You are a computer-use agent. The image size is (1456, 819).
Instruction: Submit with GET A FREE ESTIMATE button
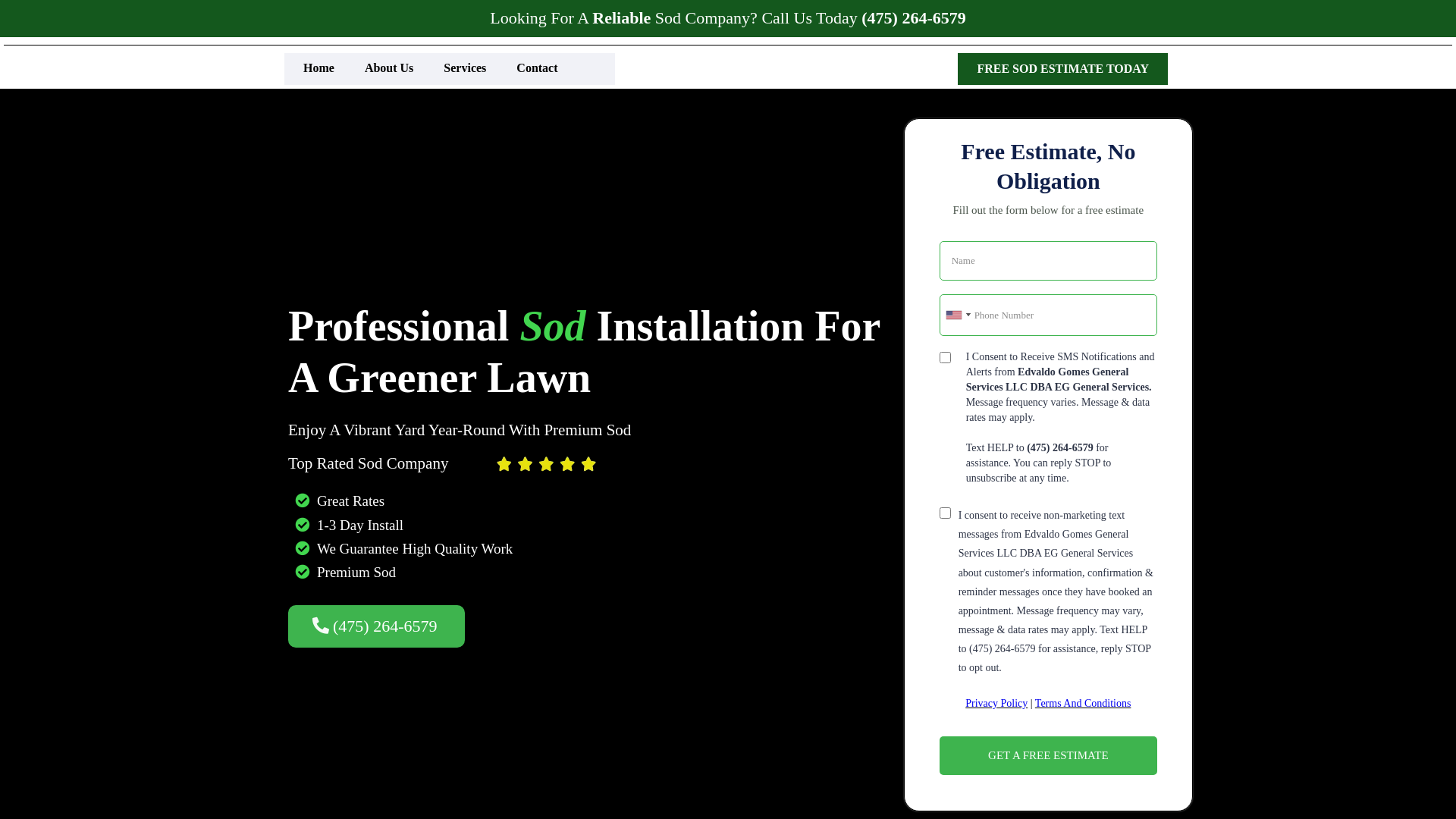tap(1048, 755)
